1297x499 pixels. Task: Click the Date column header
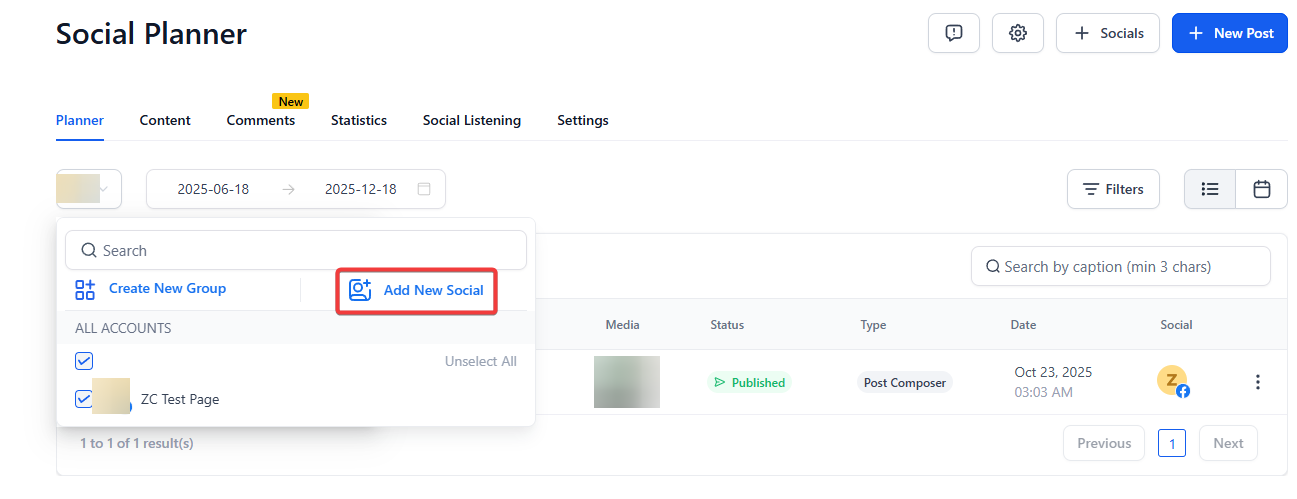[x=1023, y=325]
